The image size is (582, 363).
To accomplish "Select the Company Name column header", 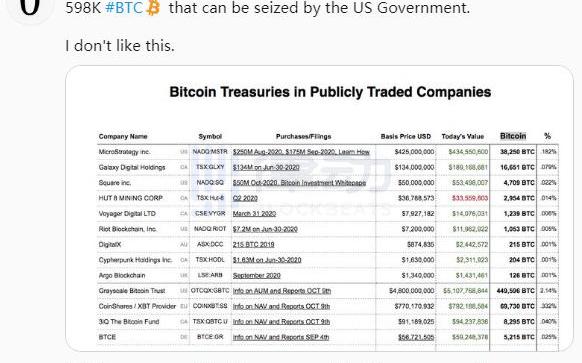I will pyautogui.click(x=123, y=137).
